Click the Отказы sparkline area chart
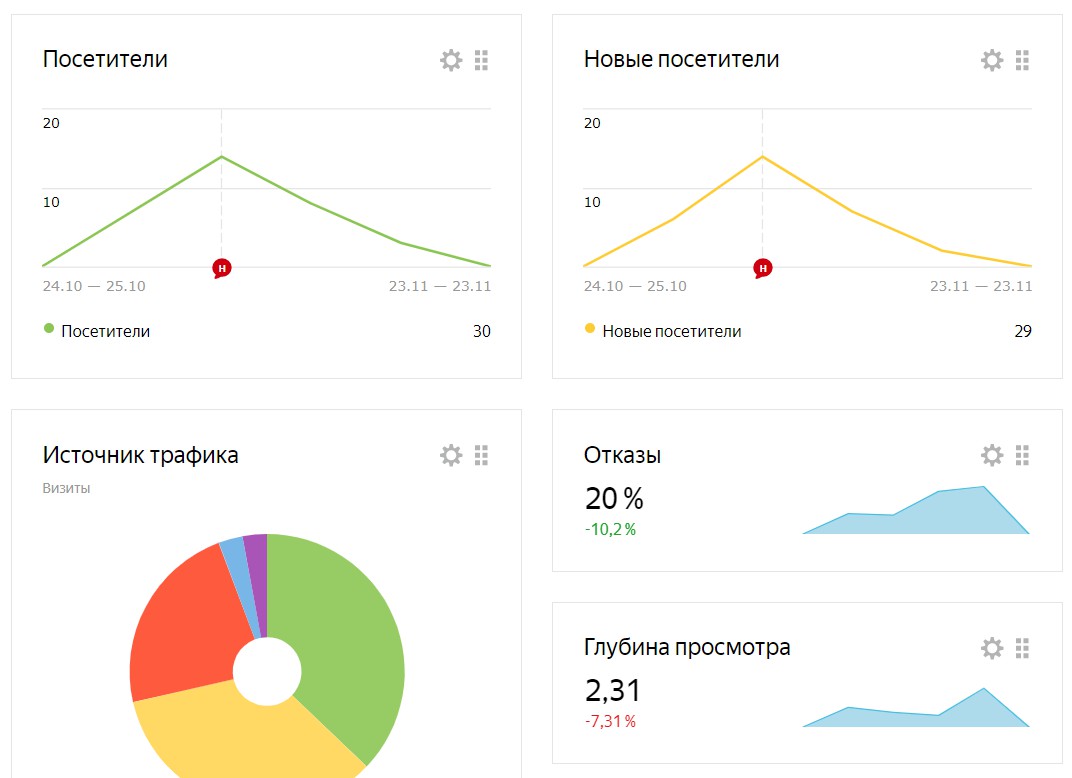Screen dimensions: 1072x778 pos(916,510)
